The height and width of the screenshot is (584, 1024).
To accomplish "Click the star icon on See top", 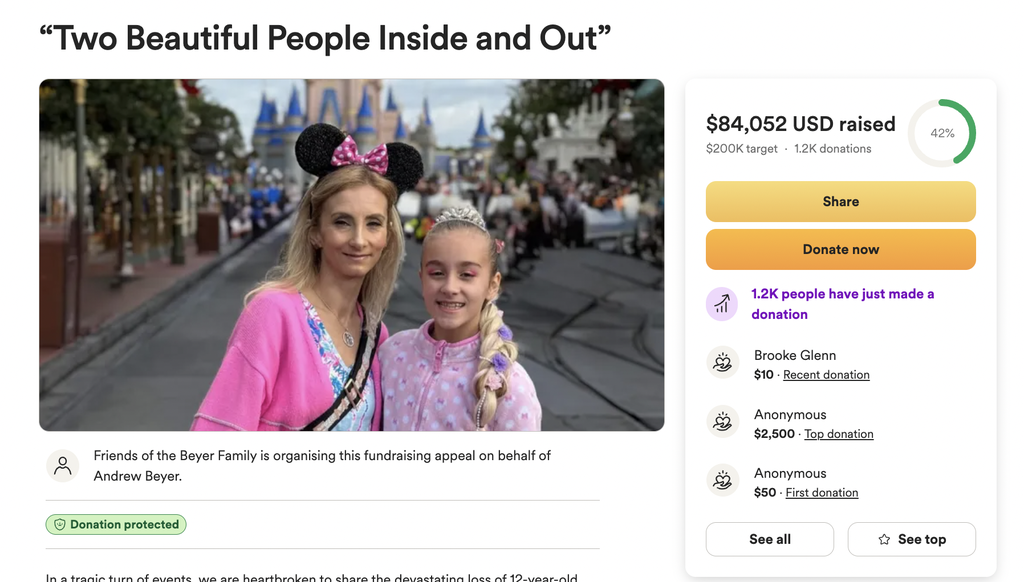I will [884, 539].
